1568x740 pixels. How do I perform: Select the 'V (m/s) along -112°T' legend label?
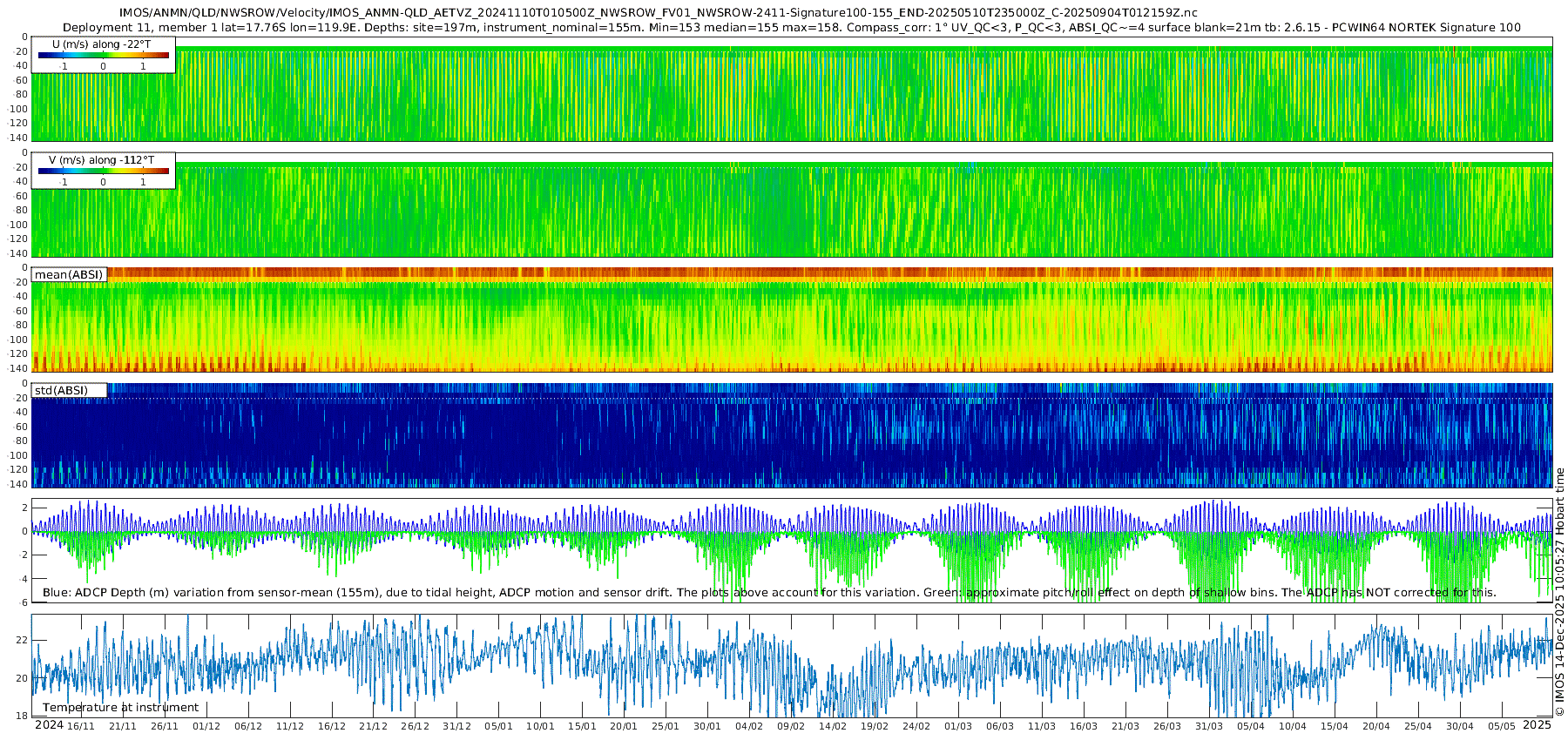(x=101, y=160)
